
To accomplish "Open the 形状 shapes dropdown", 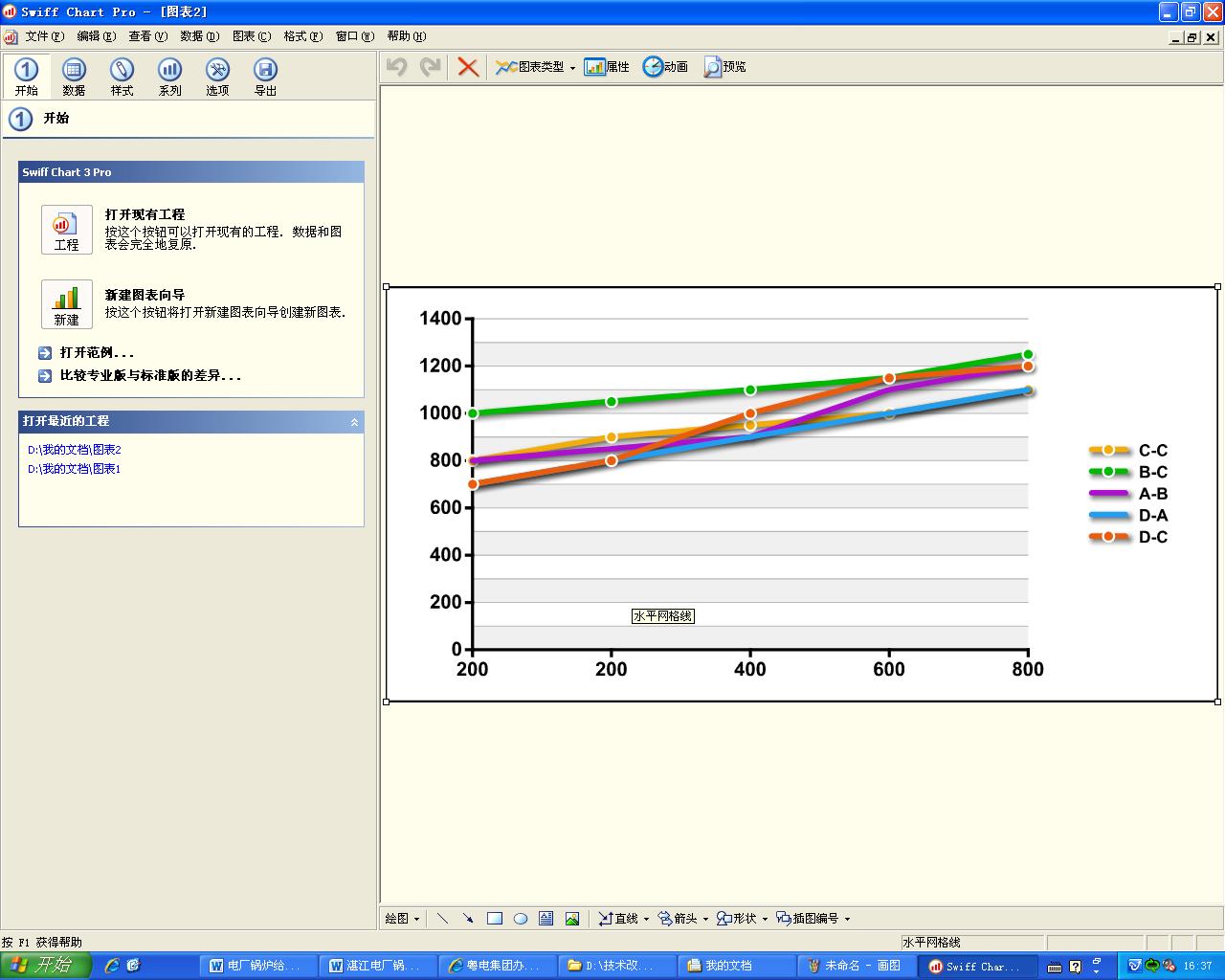I will 743,919.
